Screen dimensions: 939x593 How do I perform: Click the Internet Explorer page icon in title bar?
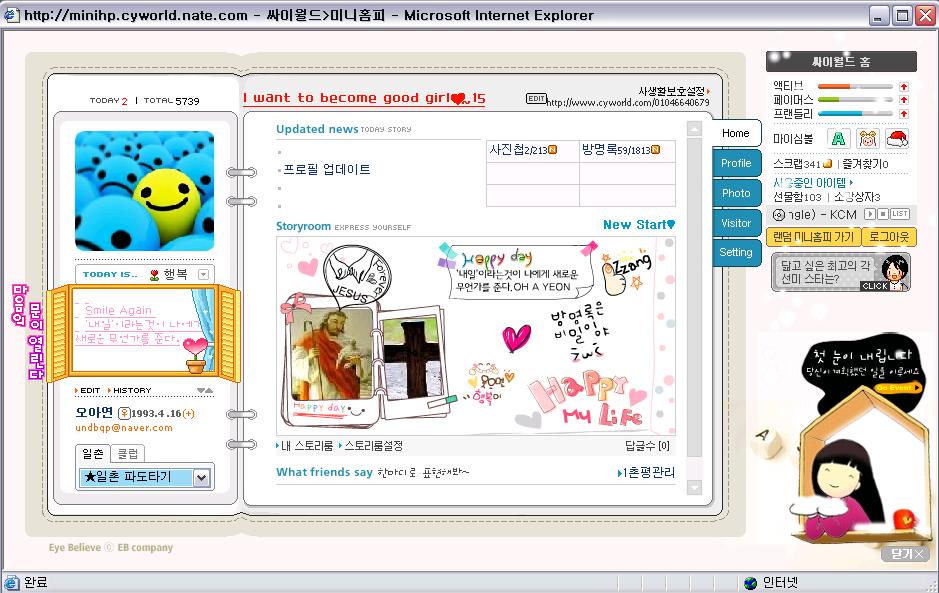pyautogui.click(x=11, y=15)
